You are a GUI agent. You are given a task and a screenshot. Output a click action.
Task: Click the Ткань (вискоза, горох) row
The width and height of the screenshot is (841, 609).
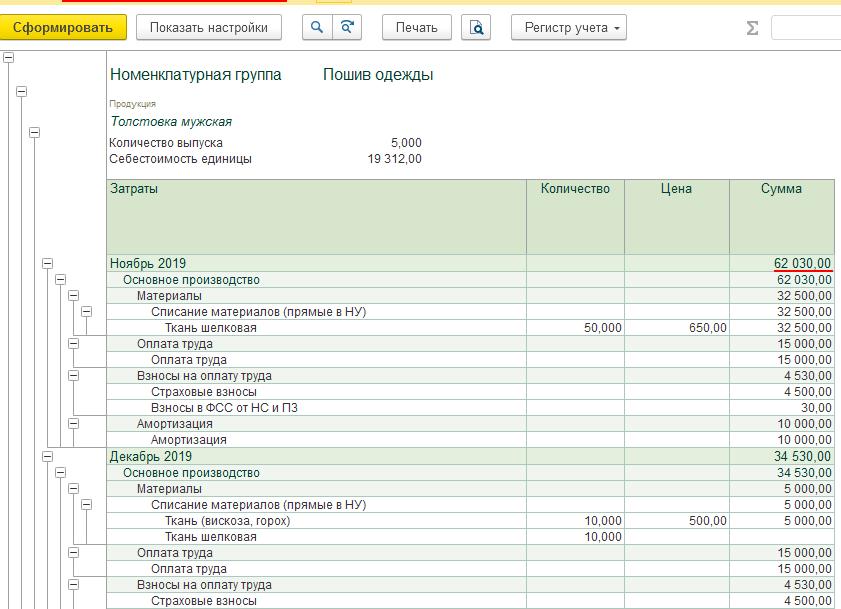470,520
